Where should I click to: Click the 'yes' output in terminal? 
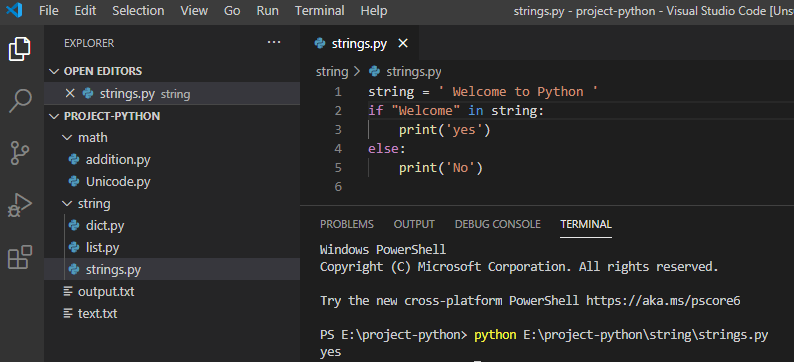[331, 351]
